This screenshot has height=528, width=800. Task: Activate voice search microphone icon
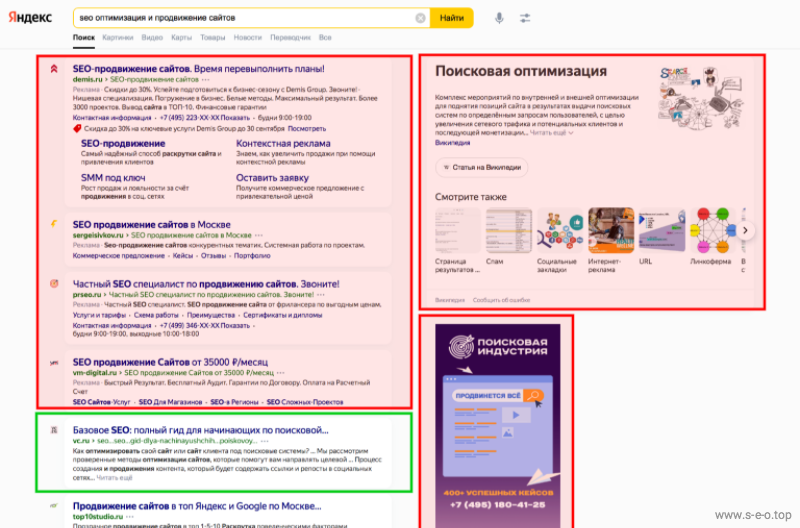point(499,18)
